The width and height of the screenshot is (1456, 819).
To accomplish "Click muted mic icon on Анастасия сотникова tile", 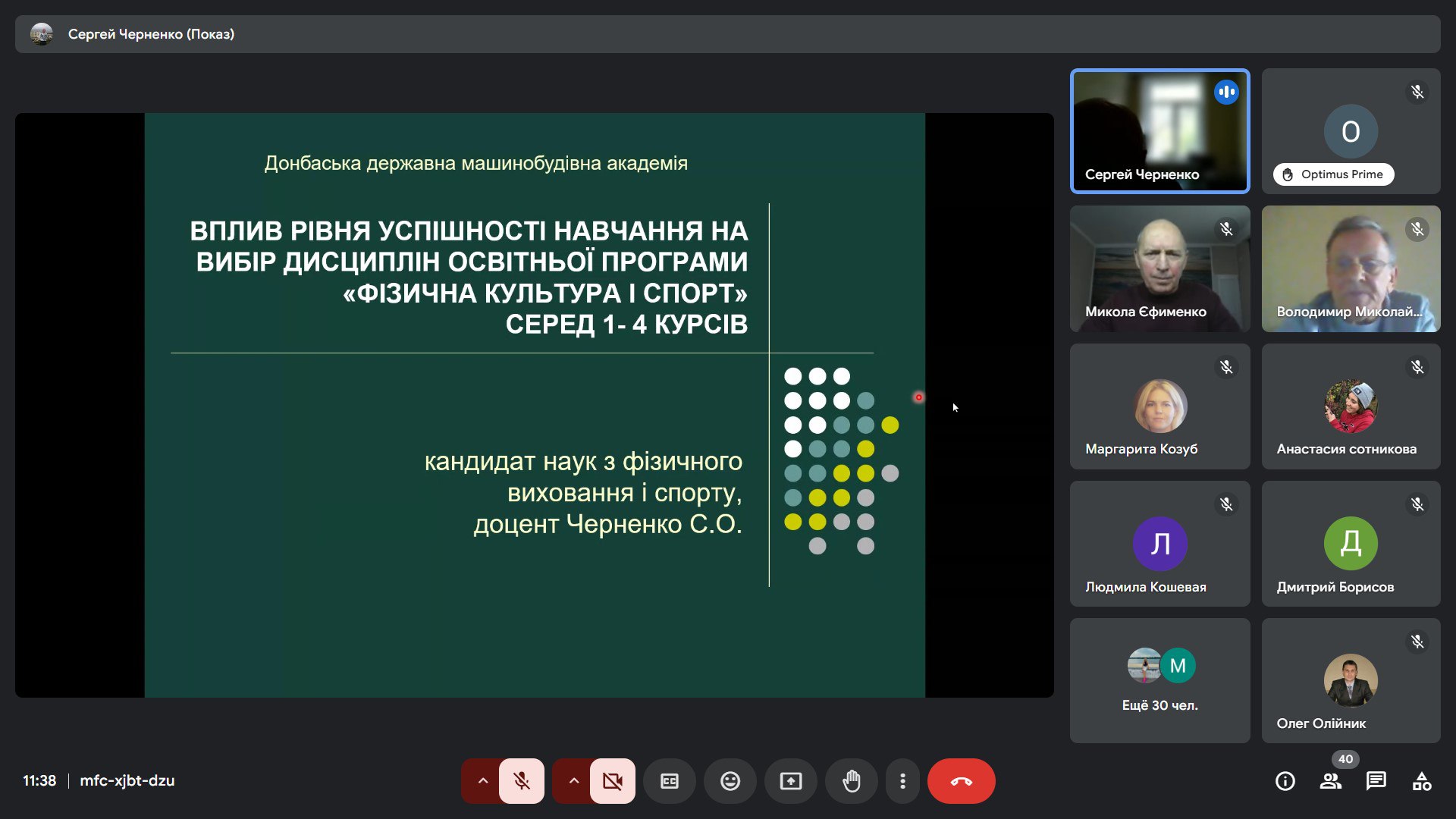I will click(1417, 368).
